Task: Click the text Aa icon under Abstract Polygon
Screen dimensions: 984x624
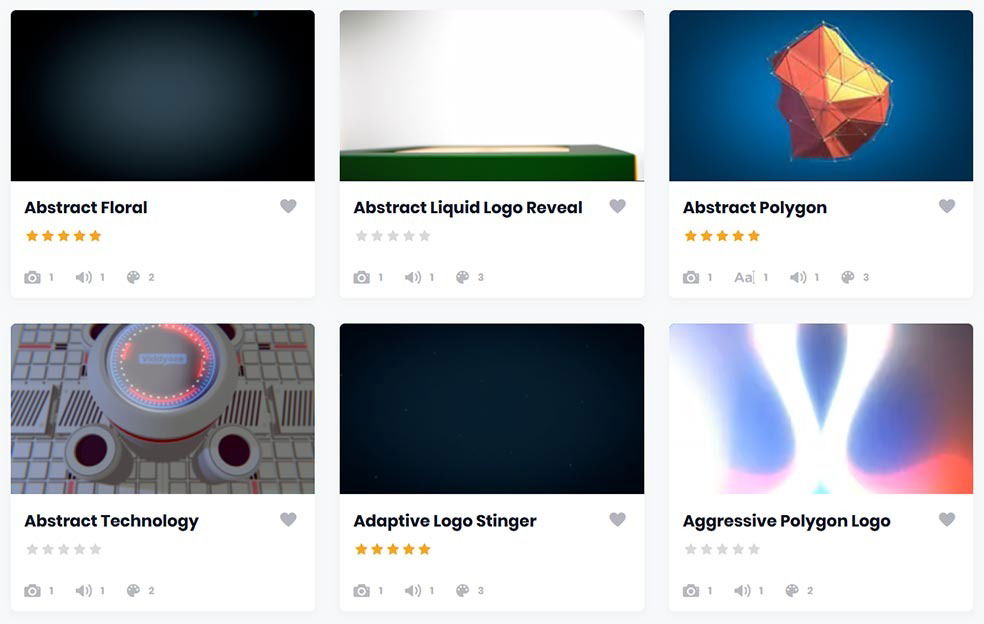Action: pos(744,277)
